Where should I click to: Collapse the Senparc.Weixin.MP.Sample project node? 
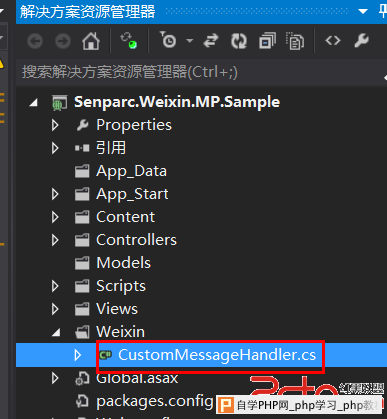coord(33,102)
